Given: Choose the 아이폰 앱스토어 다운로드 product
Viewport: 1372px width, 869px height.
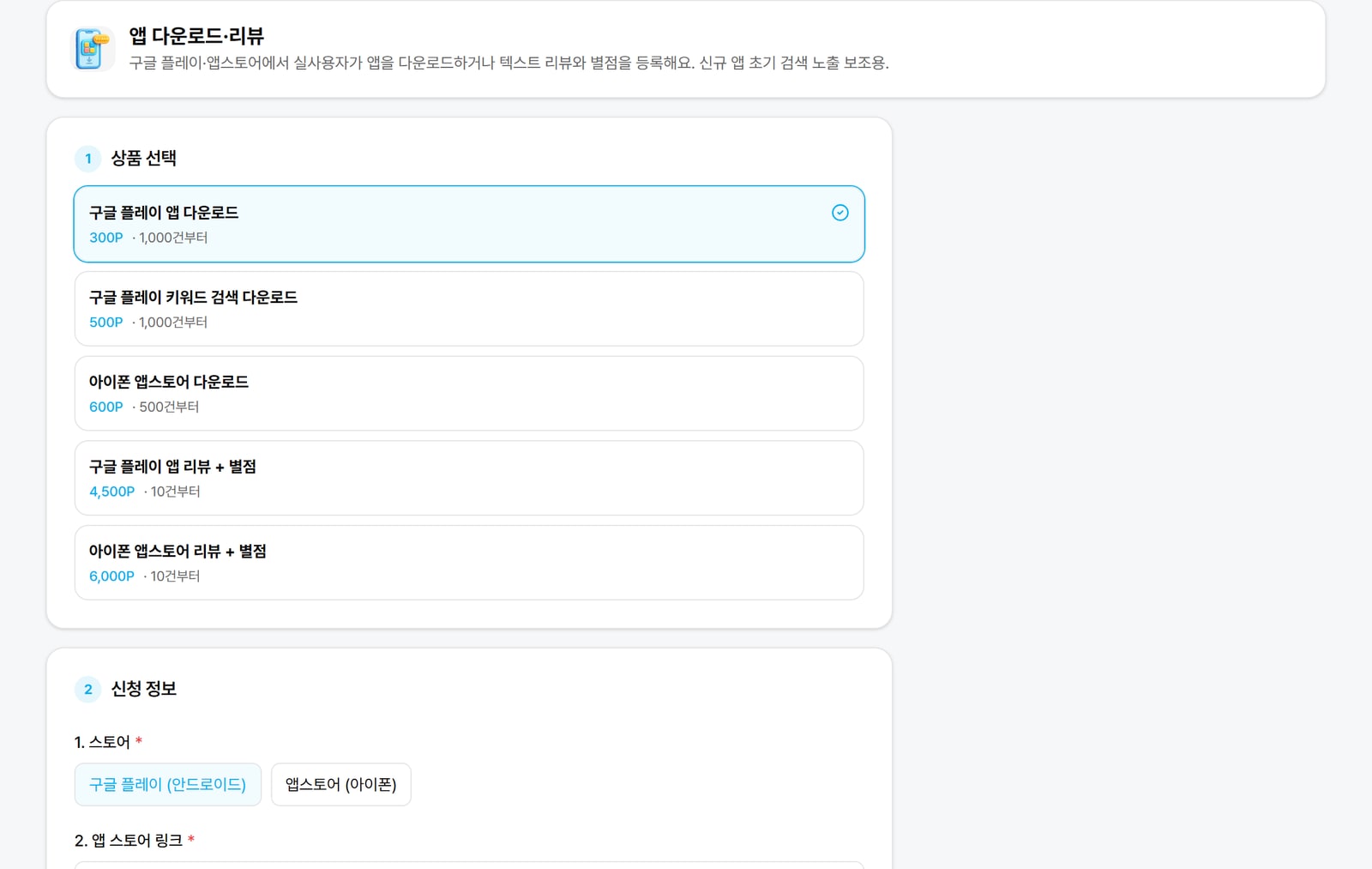Looking at the screenshot, I should pyautogui.click(x=469, y=394).
